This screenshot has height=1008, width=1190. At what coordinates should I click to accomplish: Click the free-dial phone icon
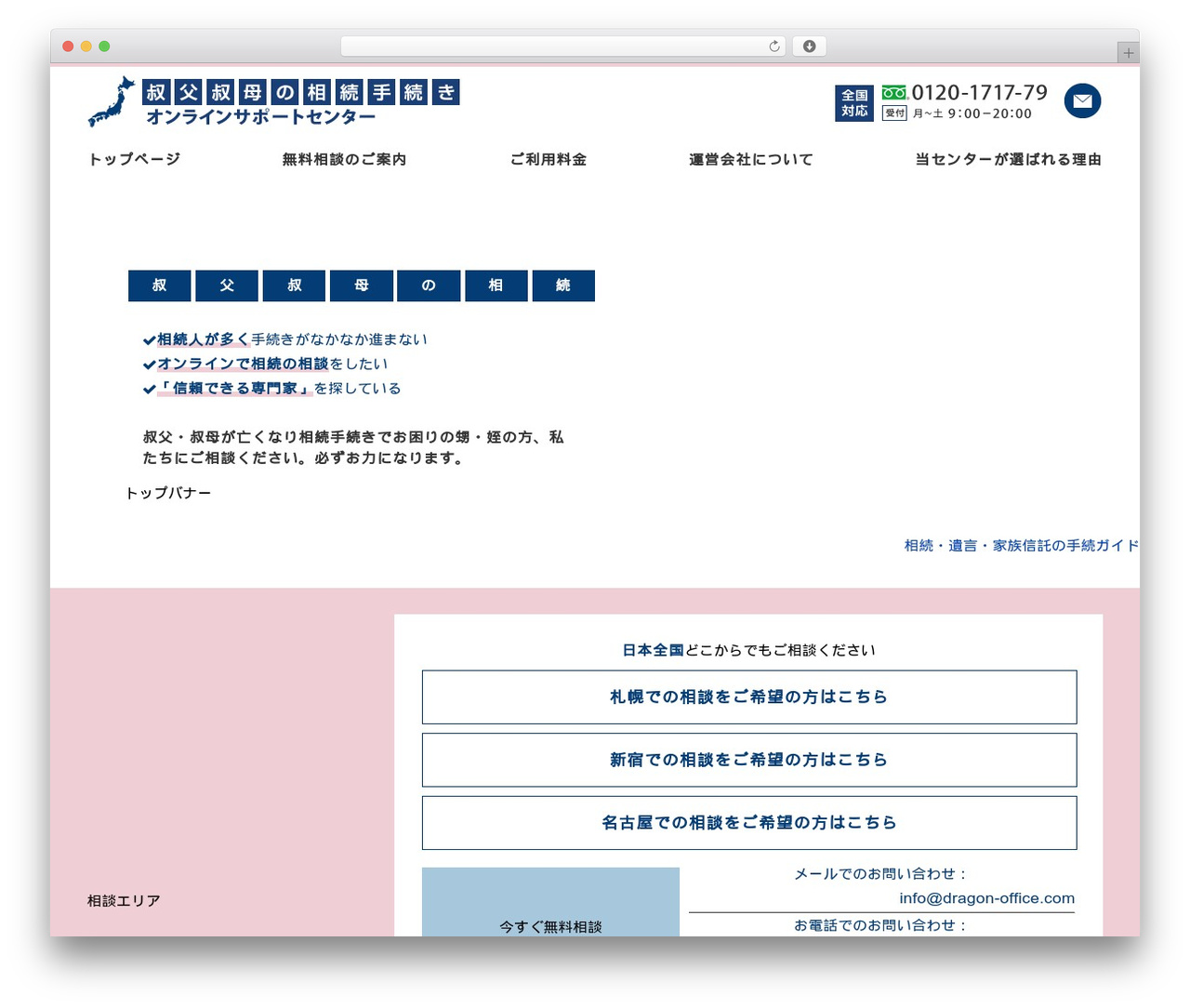tap(894, 93)
